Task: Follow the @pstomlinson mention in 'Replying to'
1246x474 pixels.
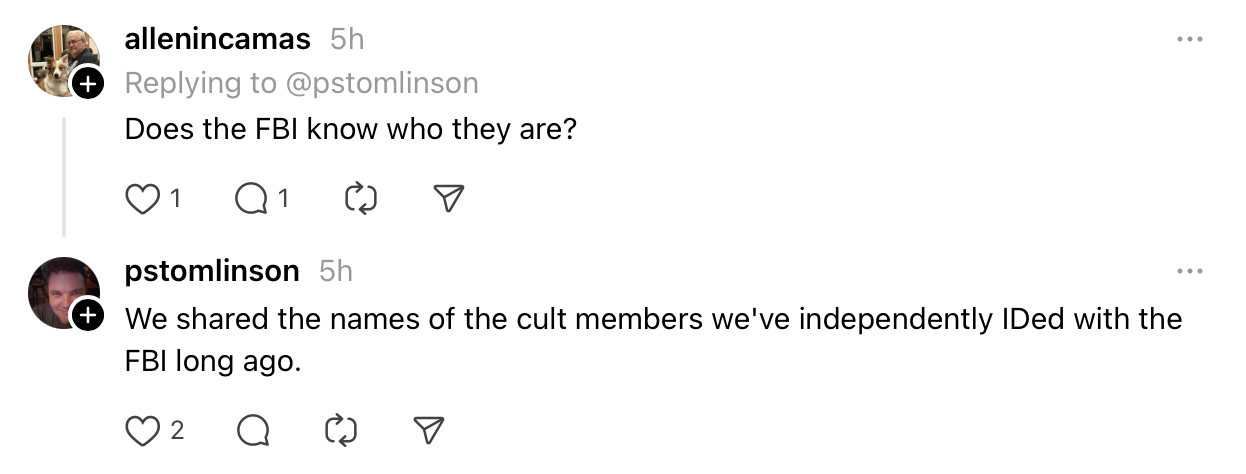Action: pos(382,83)
